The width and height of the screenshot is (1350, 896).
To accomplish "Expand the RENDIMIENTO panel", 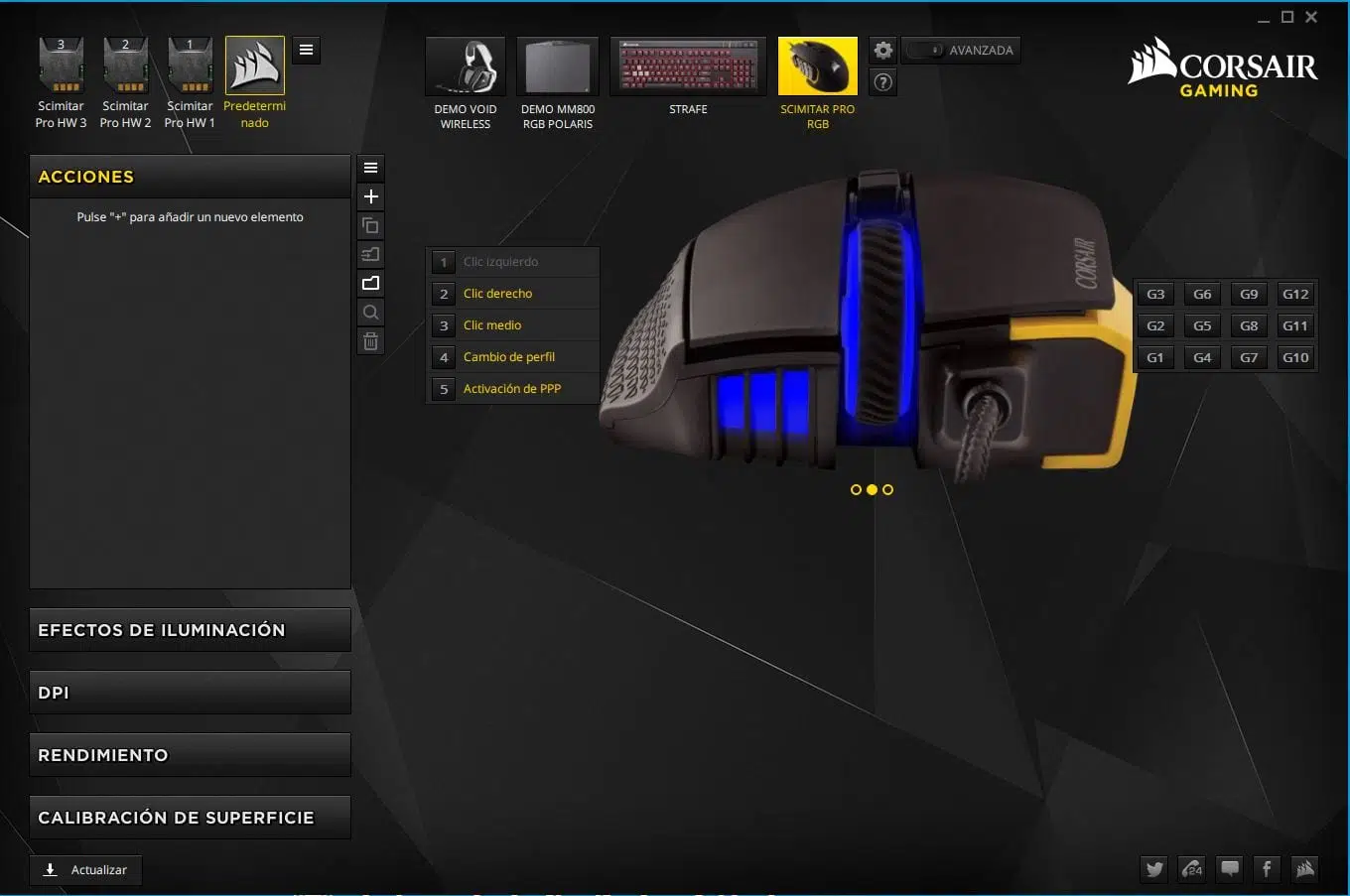I will click(x=190, y=755).
